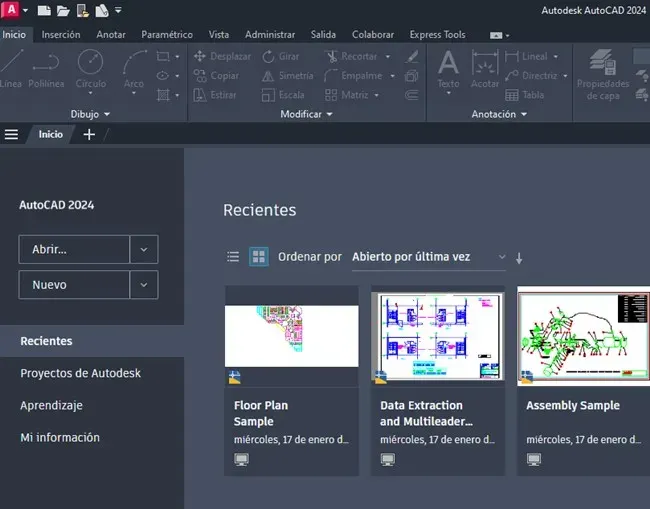
Task: Expand the Modificar panel
Action: click(306, 114)
